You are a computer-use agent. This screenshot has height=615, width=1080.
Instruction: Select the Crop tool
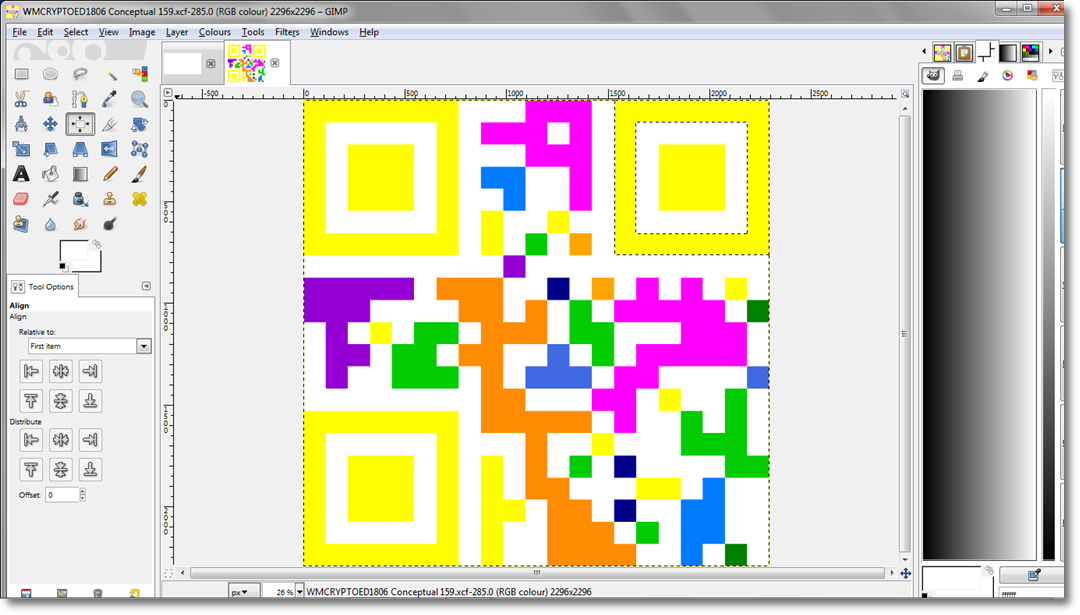(x=110, y=124)
